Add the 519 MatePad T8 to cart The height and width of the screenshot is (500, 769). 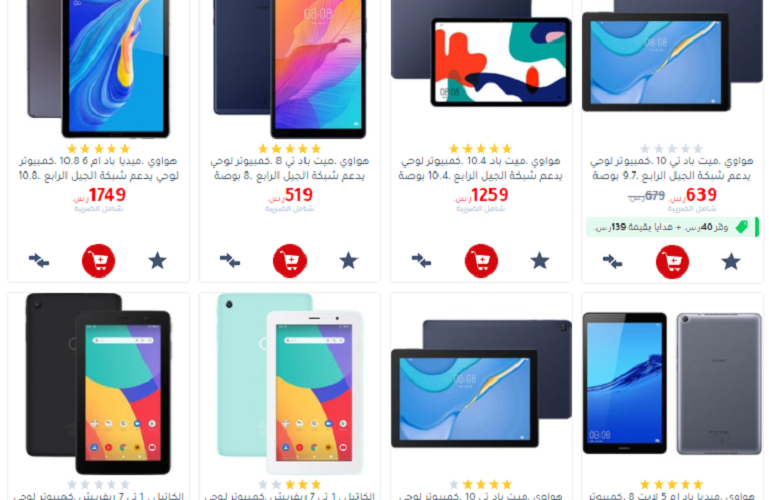290,261
